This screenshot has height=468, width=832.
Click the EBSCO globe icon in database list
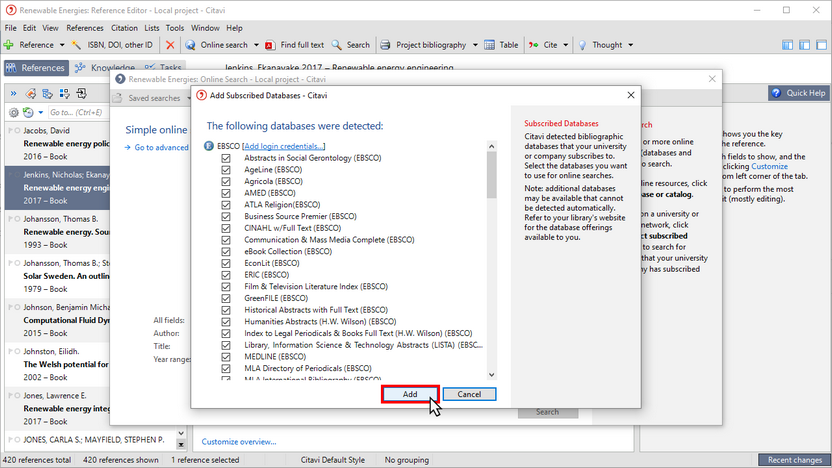point(209,146)
